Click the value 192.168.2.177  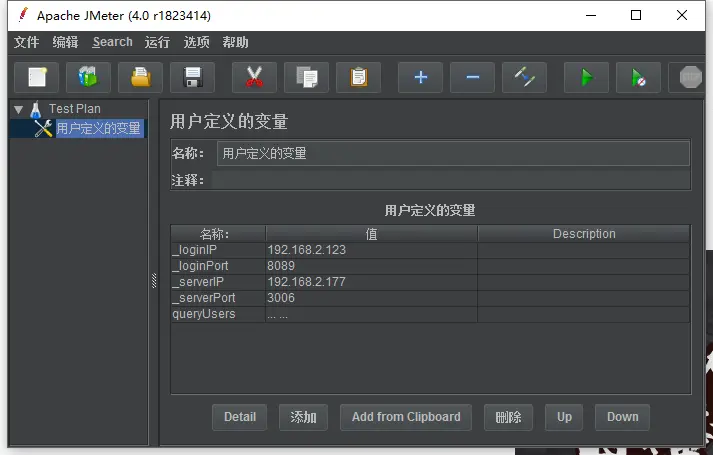click(306, 282)
